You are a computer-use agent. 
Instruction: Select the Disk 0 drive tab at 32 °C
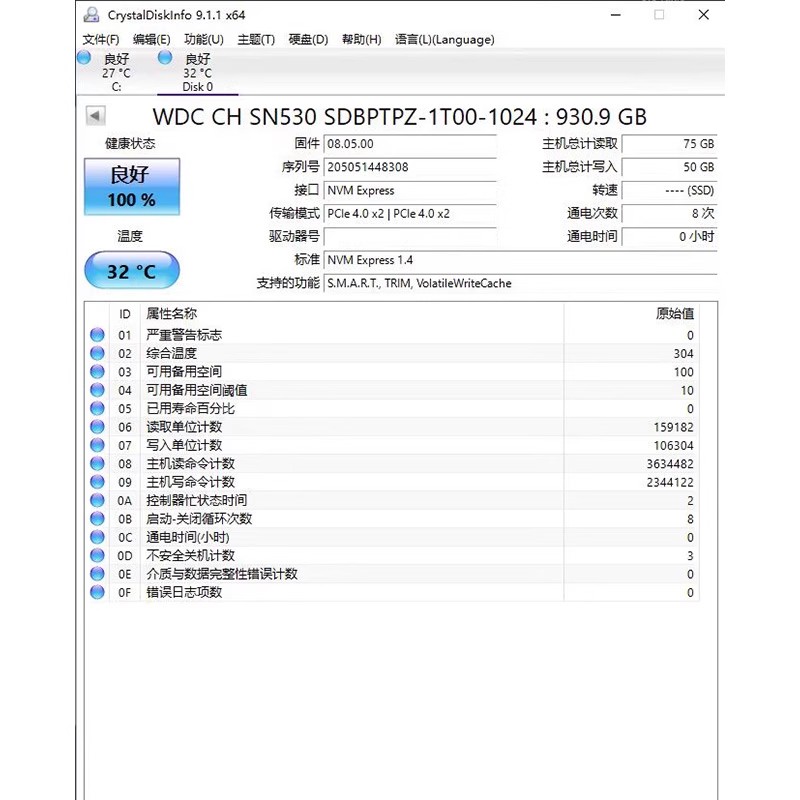(197, 72)
